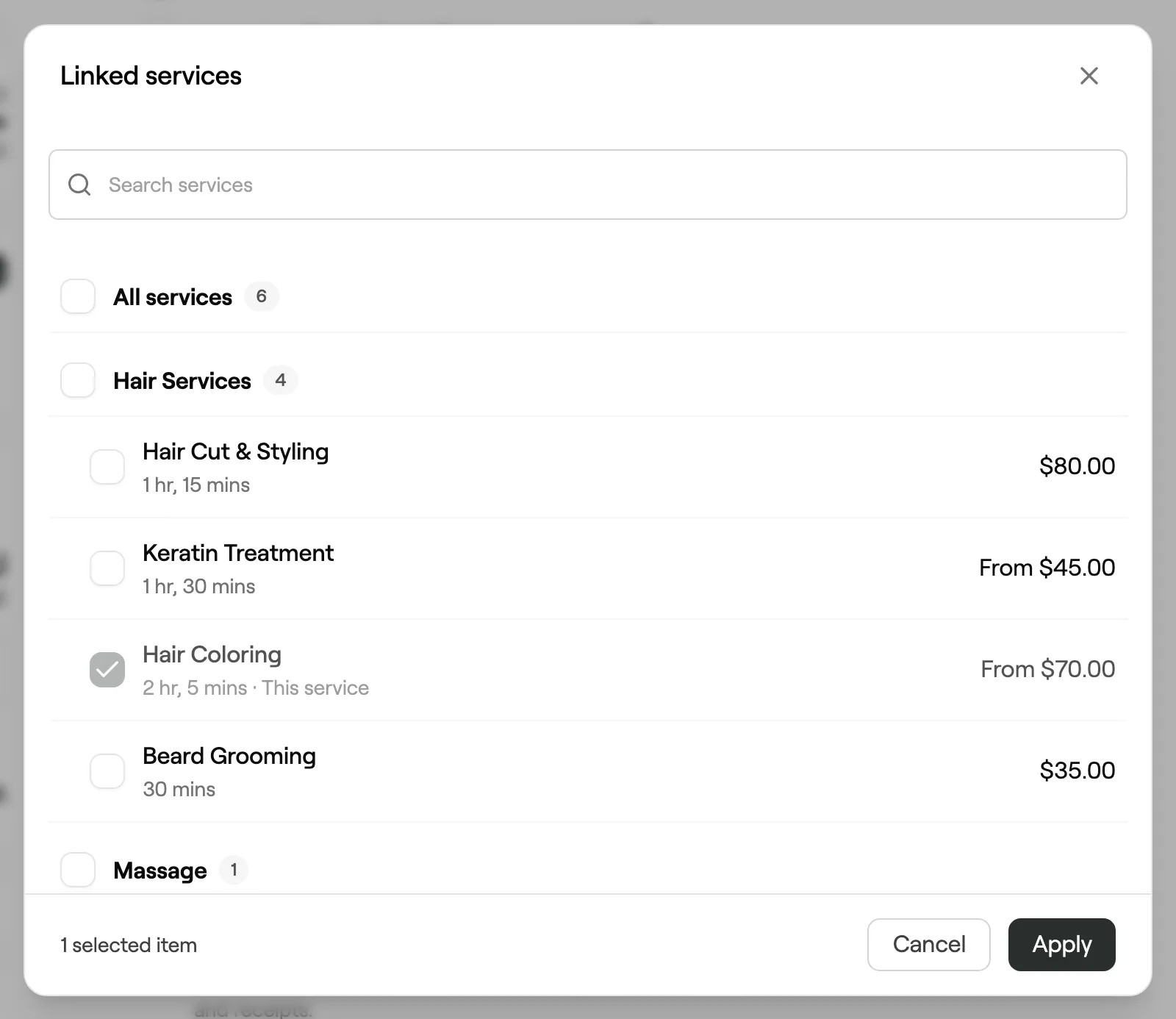The image size is (1176, 1019).
Task: Click the $80.00 price
Action: click(x=1078, y=466)
